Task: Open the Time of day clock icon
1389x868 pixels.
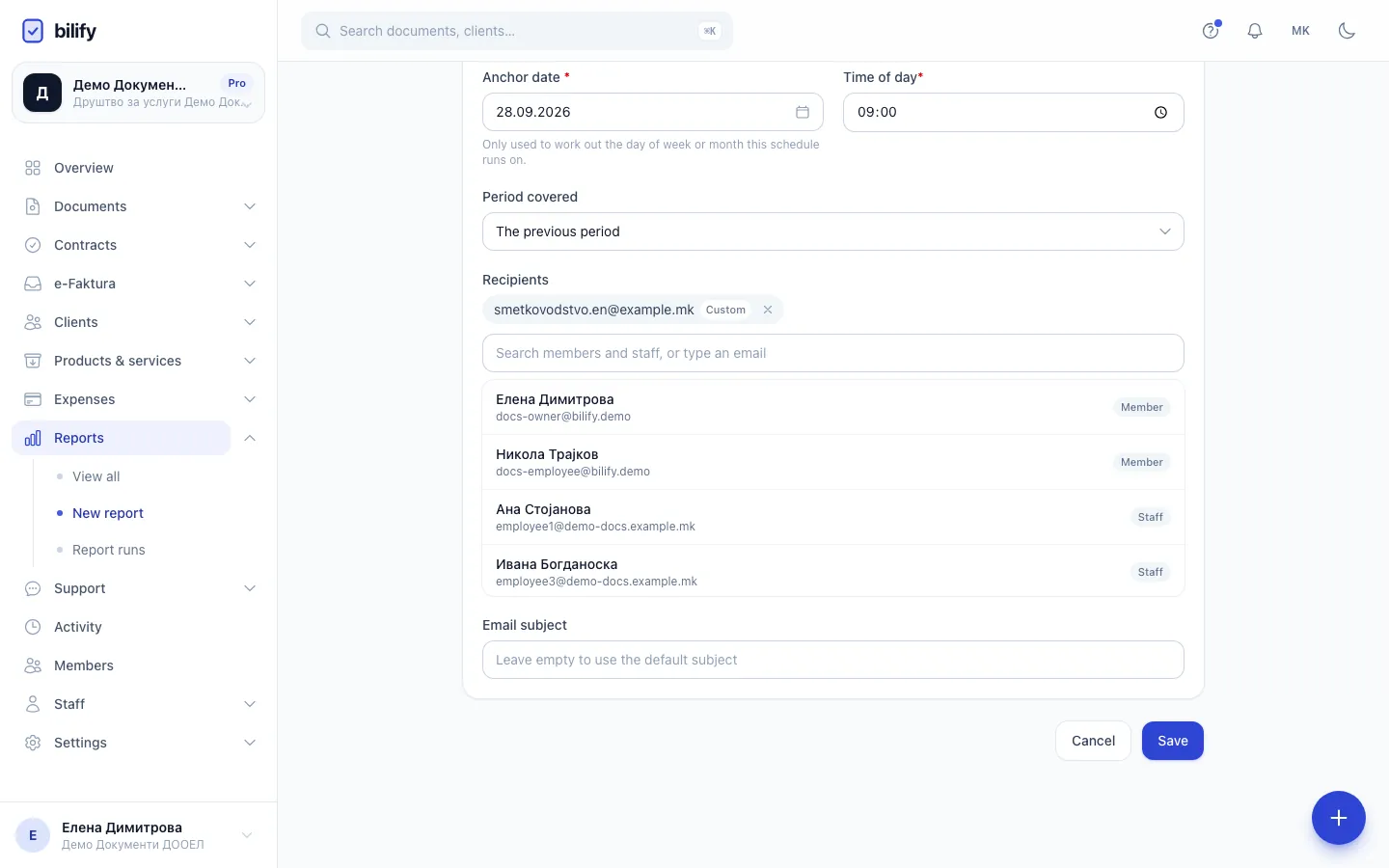Action: (x=1160, y=112)
